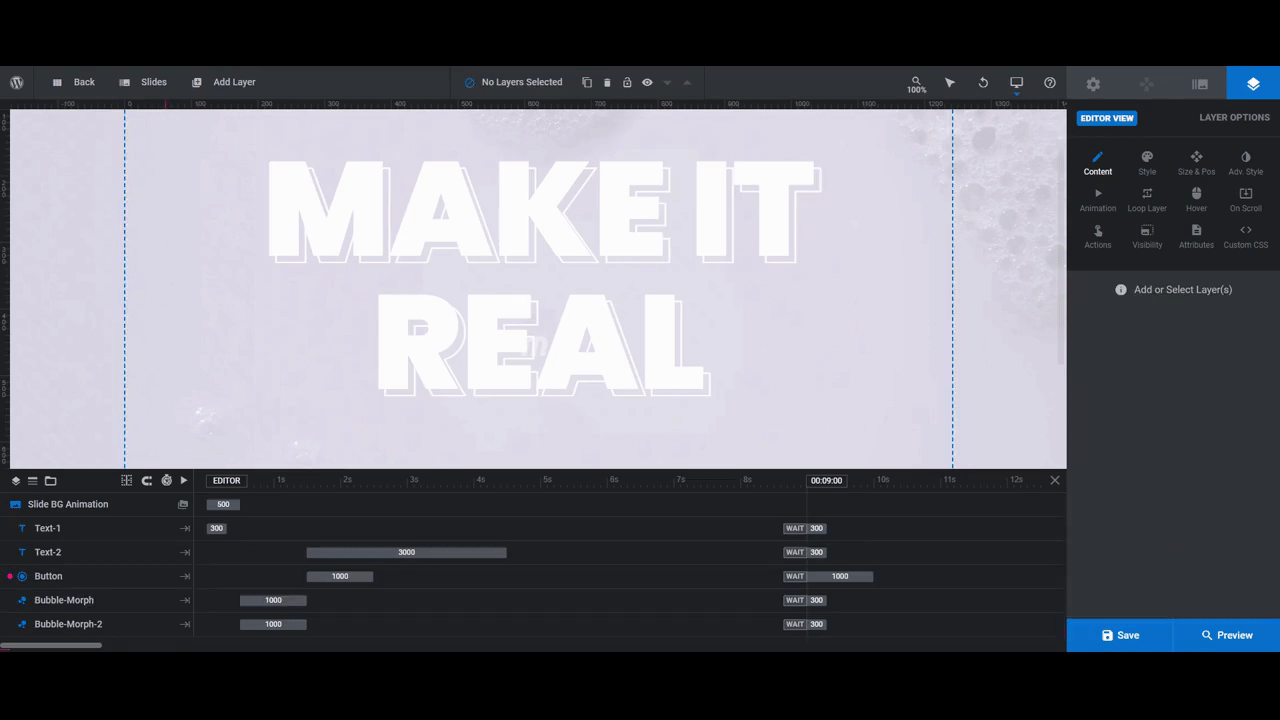Select Button row's WAIT out-animation marker
This screenshot has height=720, width=1280.
[x=795, y=576]
